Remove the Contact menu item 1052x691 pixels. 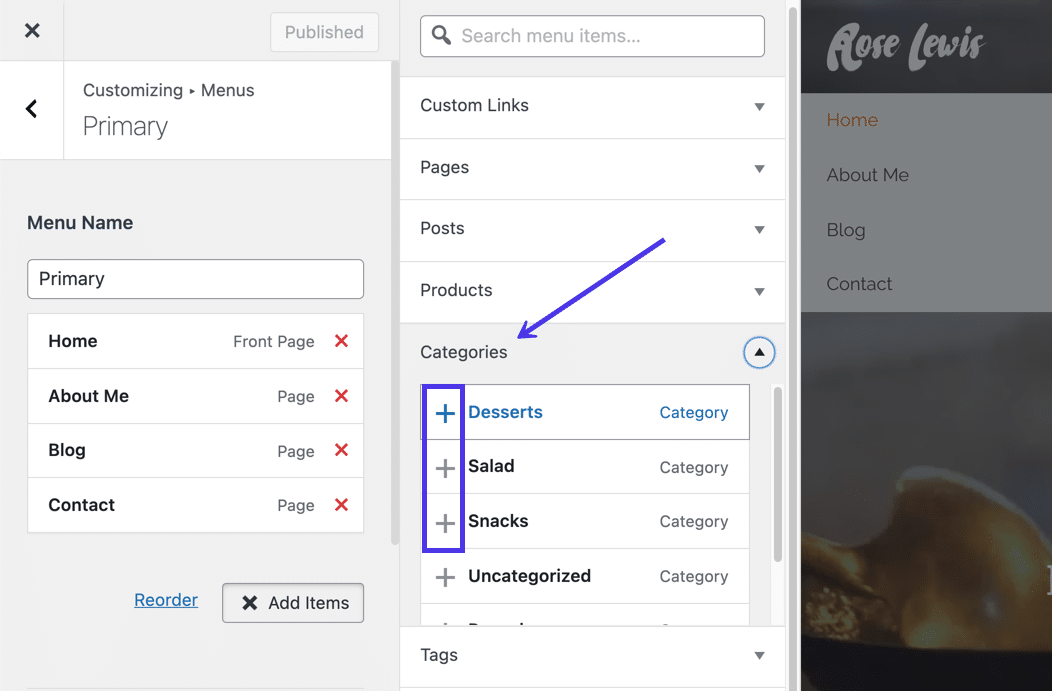click(340, 505)
